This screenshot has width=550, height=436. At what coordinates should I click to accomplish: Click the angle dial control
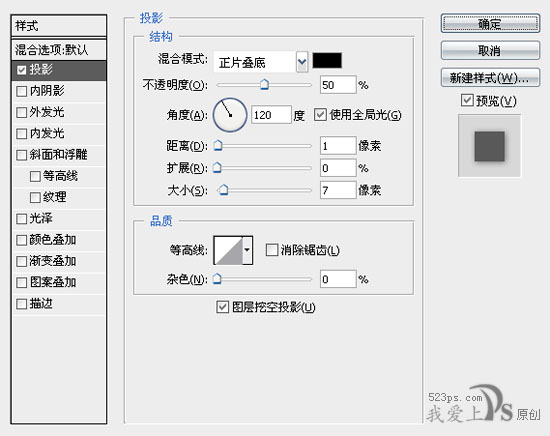230,115
